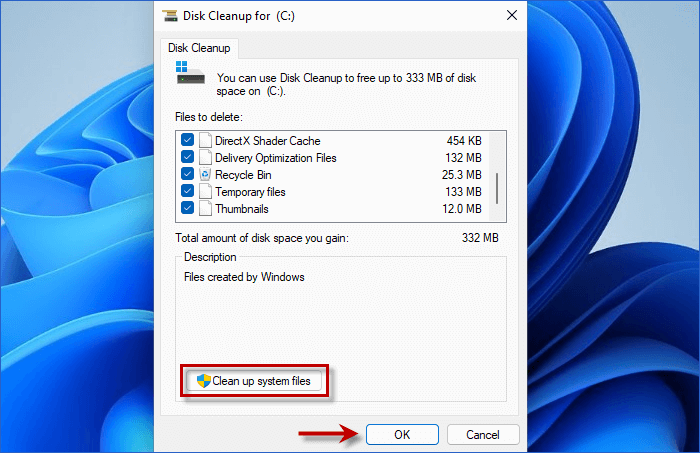
Task: Close the Disk Cleanup window
Action: tap(512, 16)
